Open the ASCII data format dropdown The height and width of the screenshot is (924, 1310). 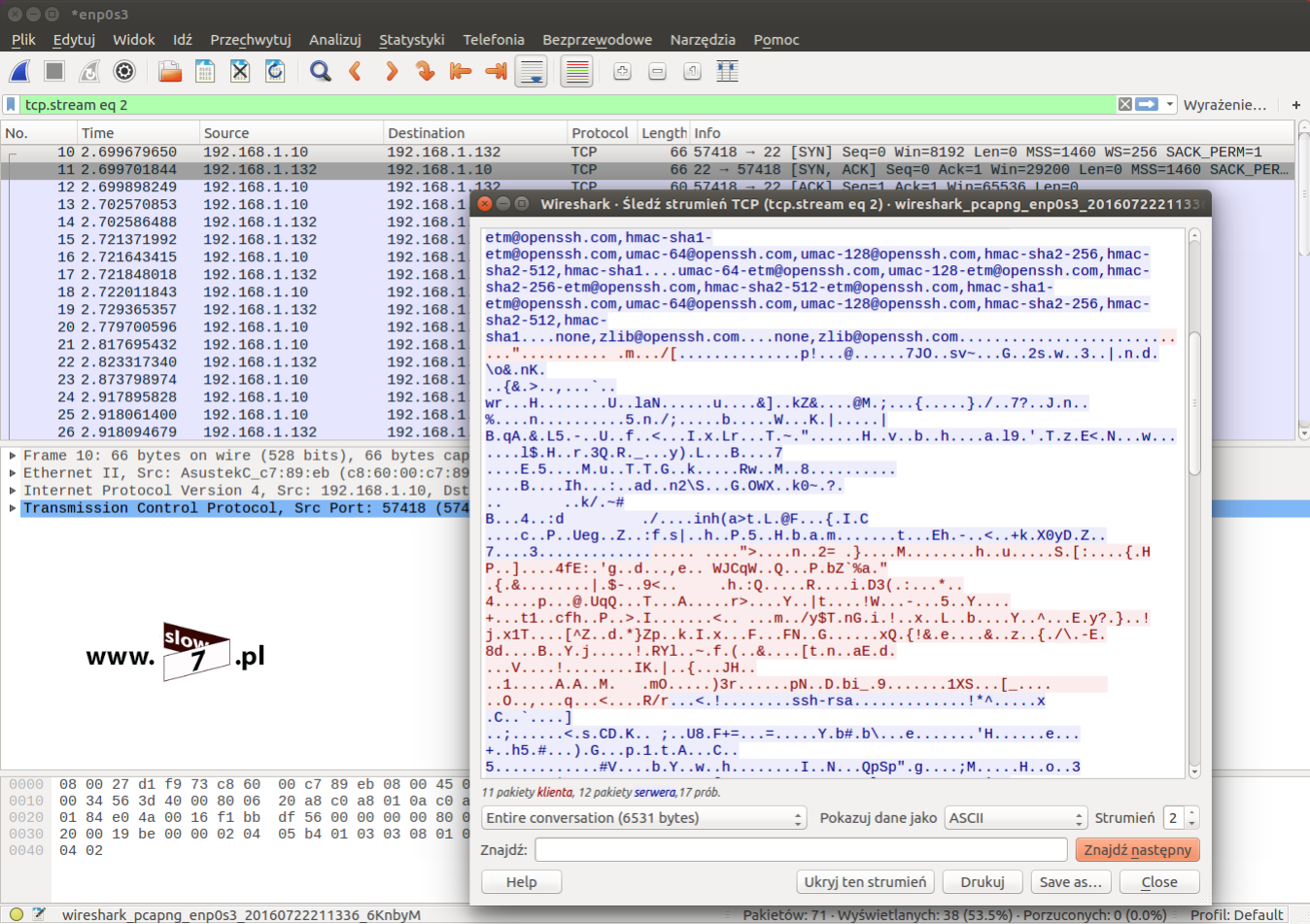[x=1016, y=818]
